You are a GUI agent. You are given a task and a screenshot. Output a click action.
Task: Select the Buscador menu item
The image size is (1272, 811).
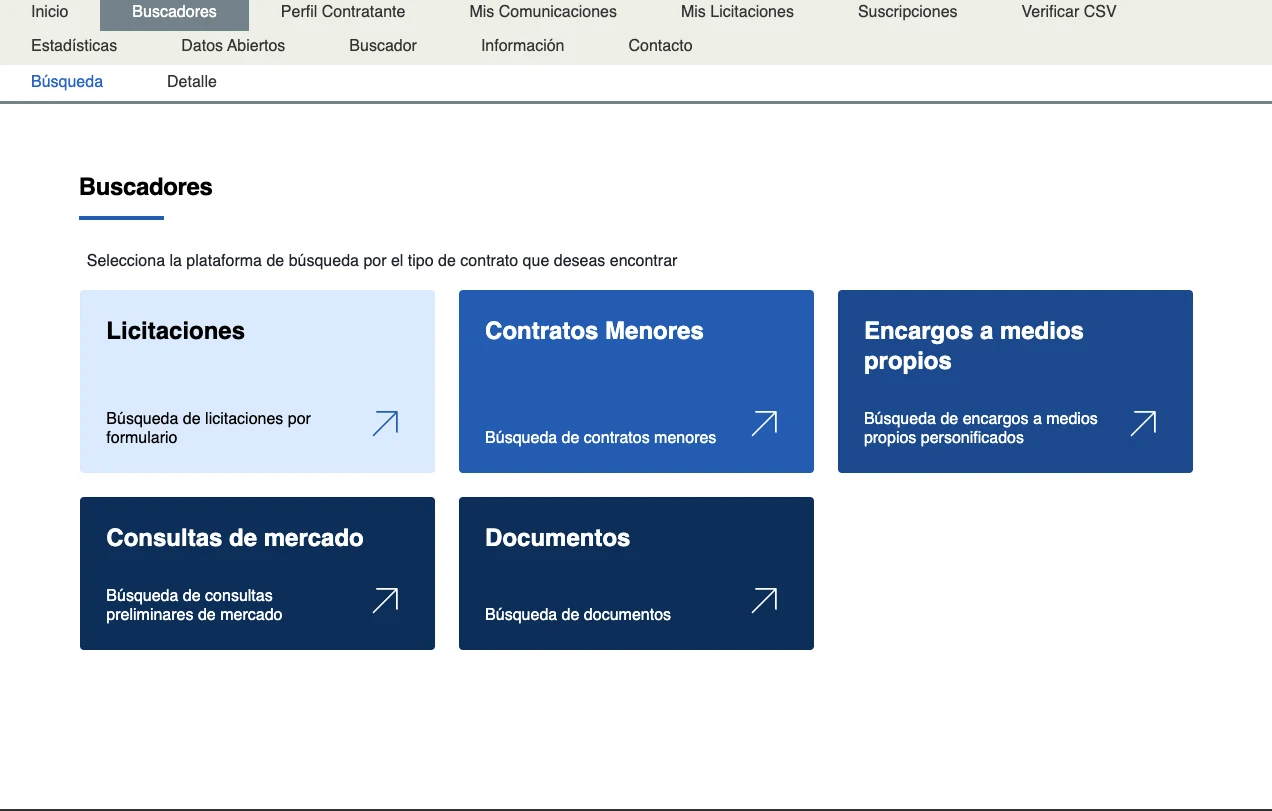[x=383, y=45]
